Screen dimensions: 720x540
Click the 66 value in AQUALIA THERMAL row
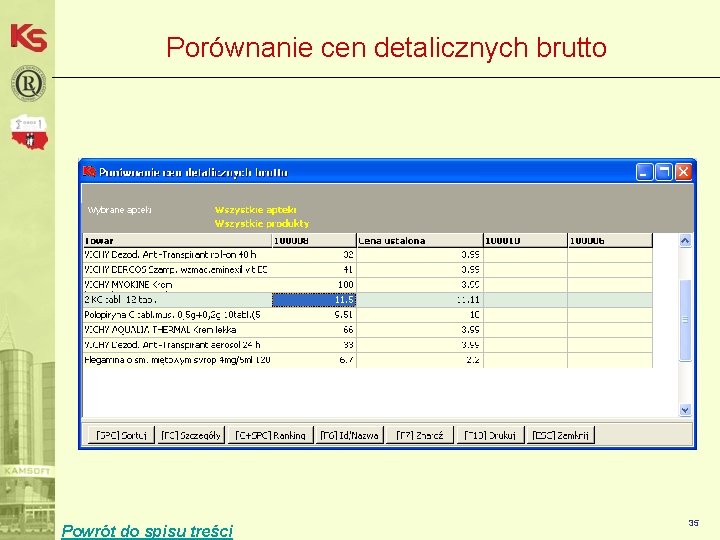point(348,330)
